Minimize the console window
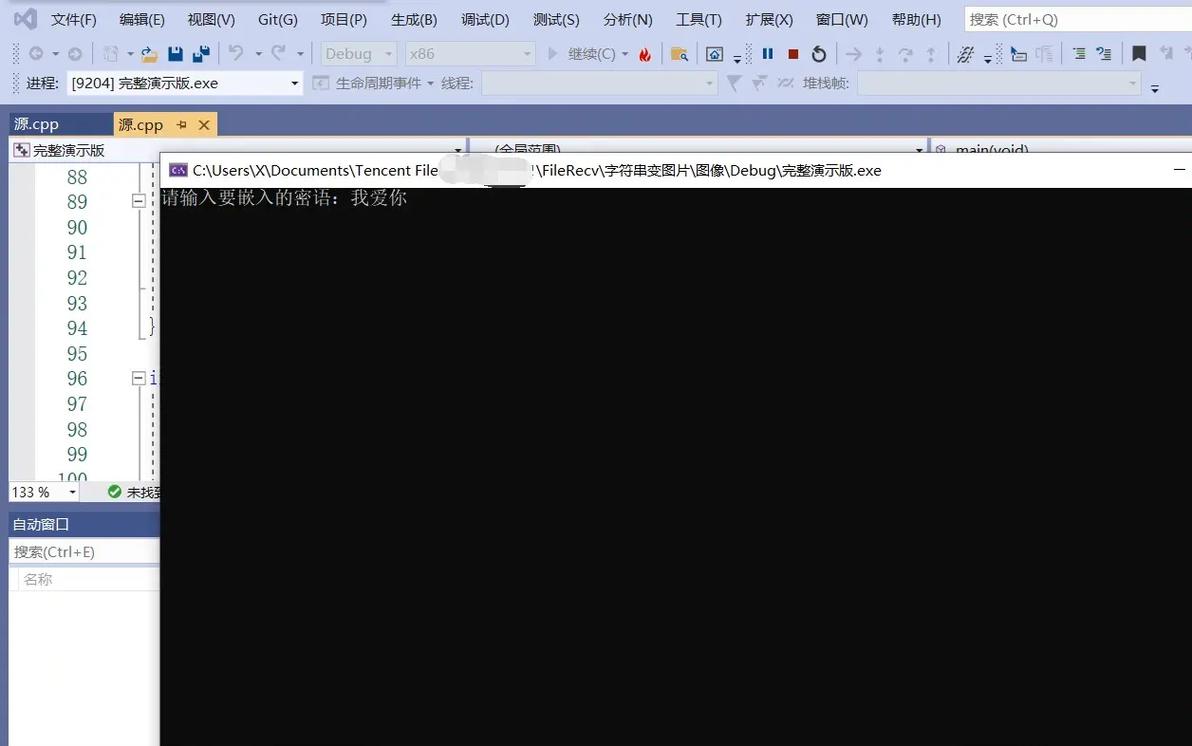This screenshot has height=746, width=1192. pyautogui.click(x=1179, y=170)
